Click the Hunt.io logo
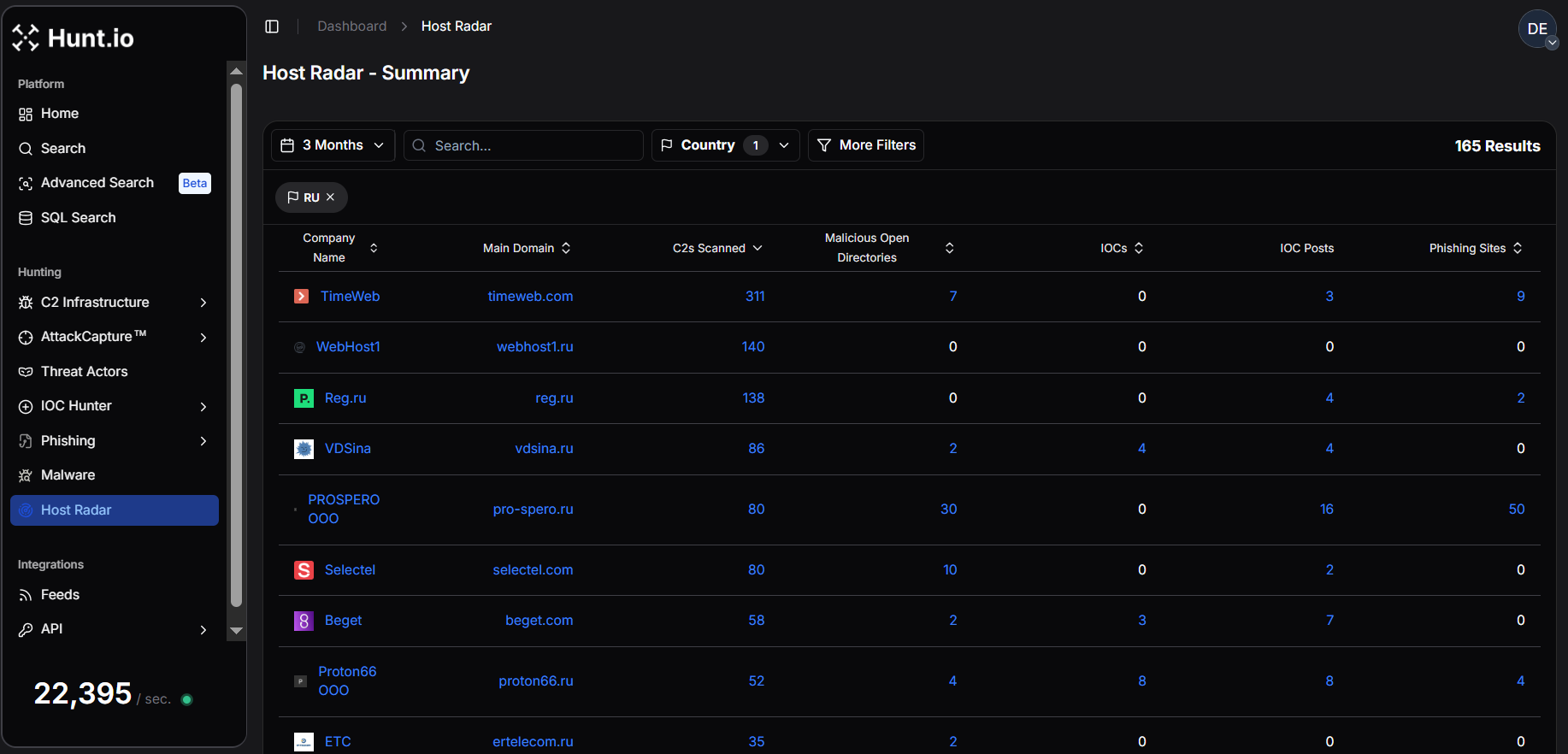 pos(74,38)
